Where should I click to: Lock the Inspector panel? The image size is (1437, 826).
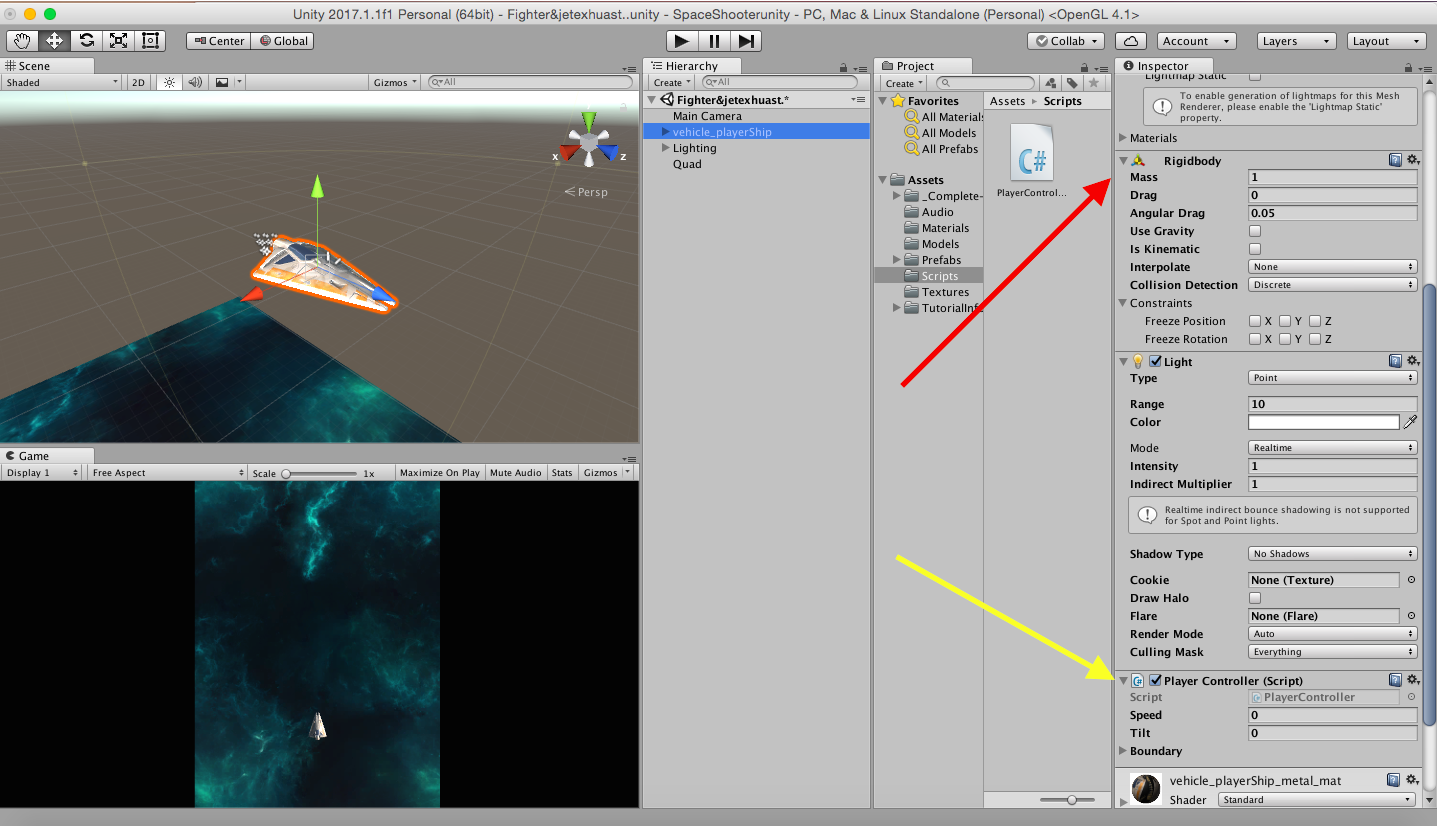pyautogui.click(x=1410, y=65)
